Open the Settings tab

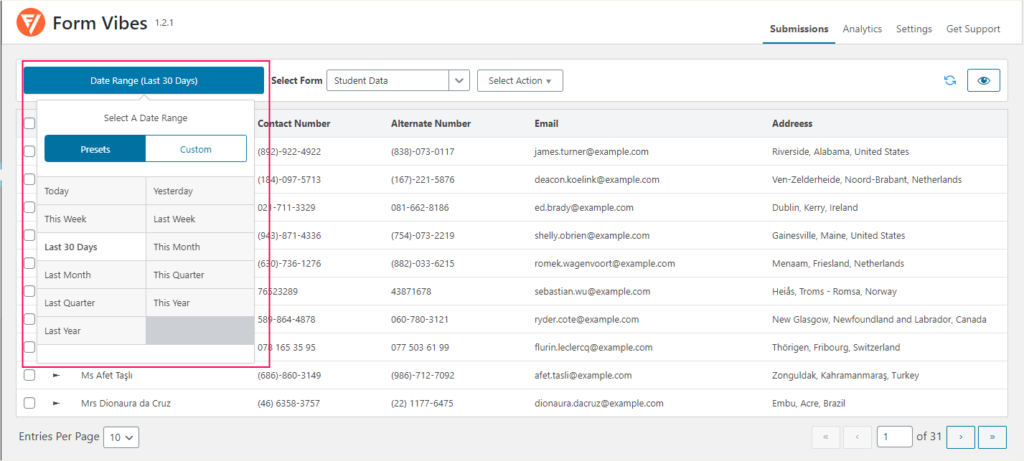pos(914,29)
